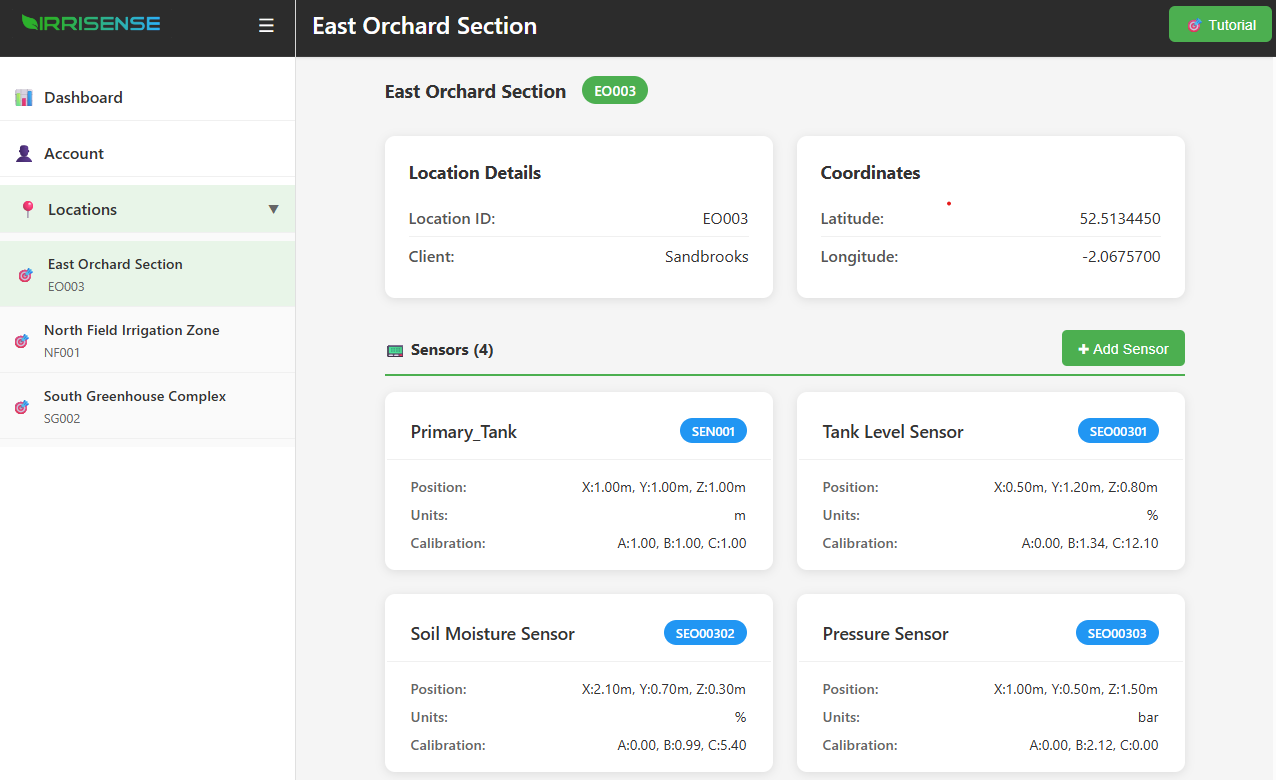The image size is (1276, 780).
Task: Click the North Field Irrigation Zone icon
Action: click(x=22, y=341)
